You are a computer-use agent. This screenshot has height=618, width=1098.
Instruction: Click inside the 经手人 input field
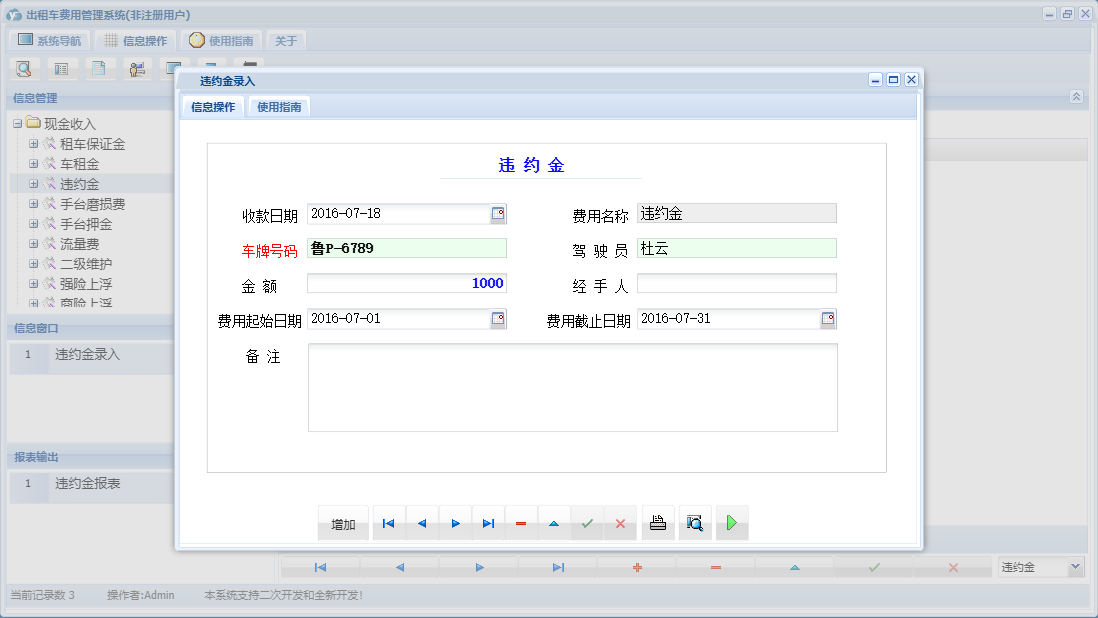click(735, 283)
